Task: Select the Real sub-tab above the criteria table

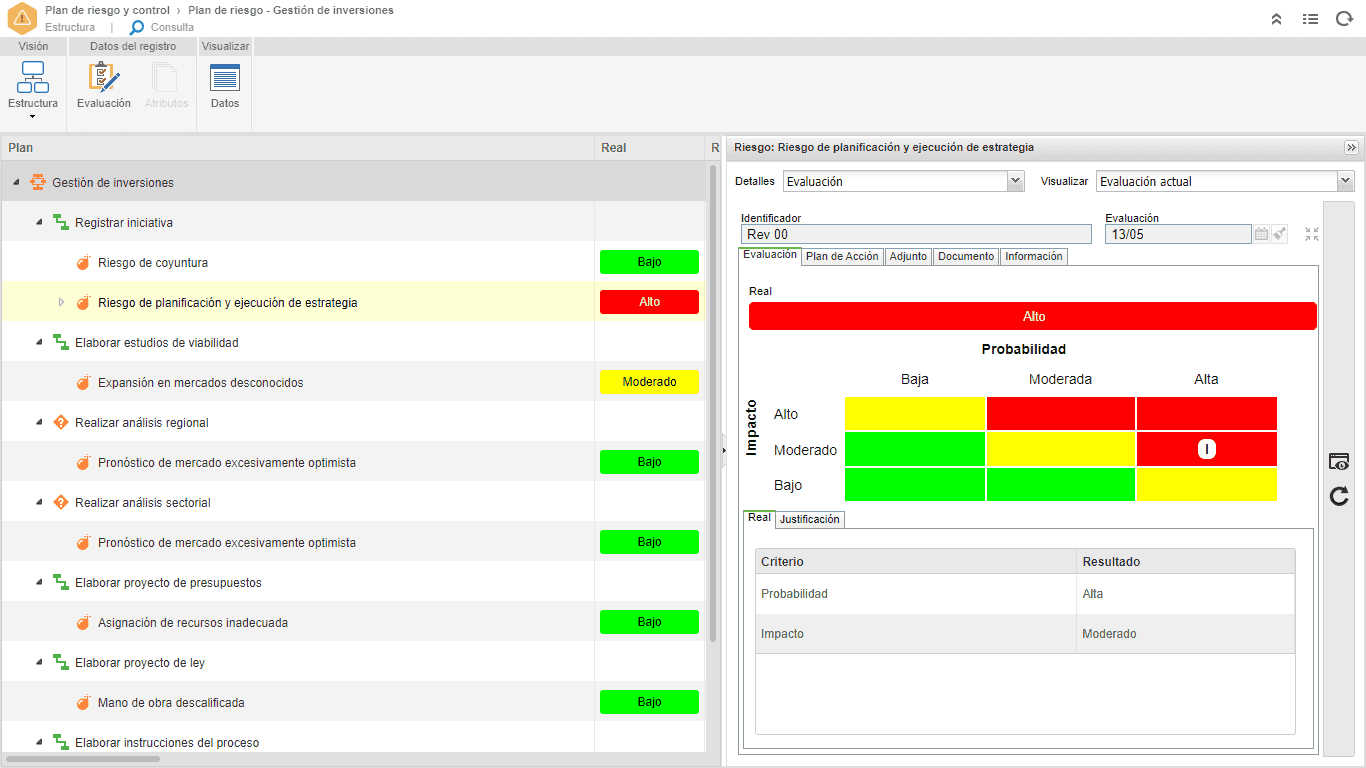Action: click(759, 518)
